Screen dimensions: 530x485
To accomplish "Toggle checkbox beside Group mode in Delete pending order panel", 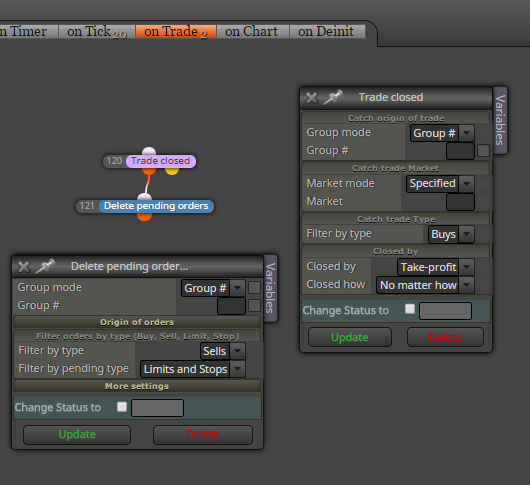I will click(x=254, y=288).
